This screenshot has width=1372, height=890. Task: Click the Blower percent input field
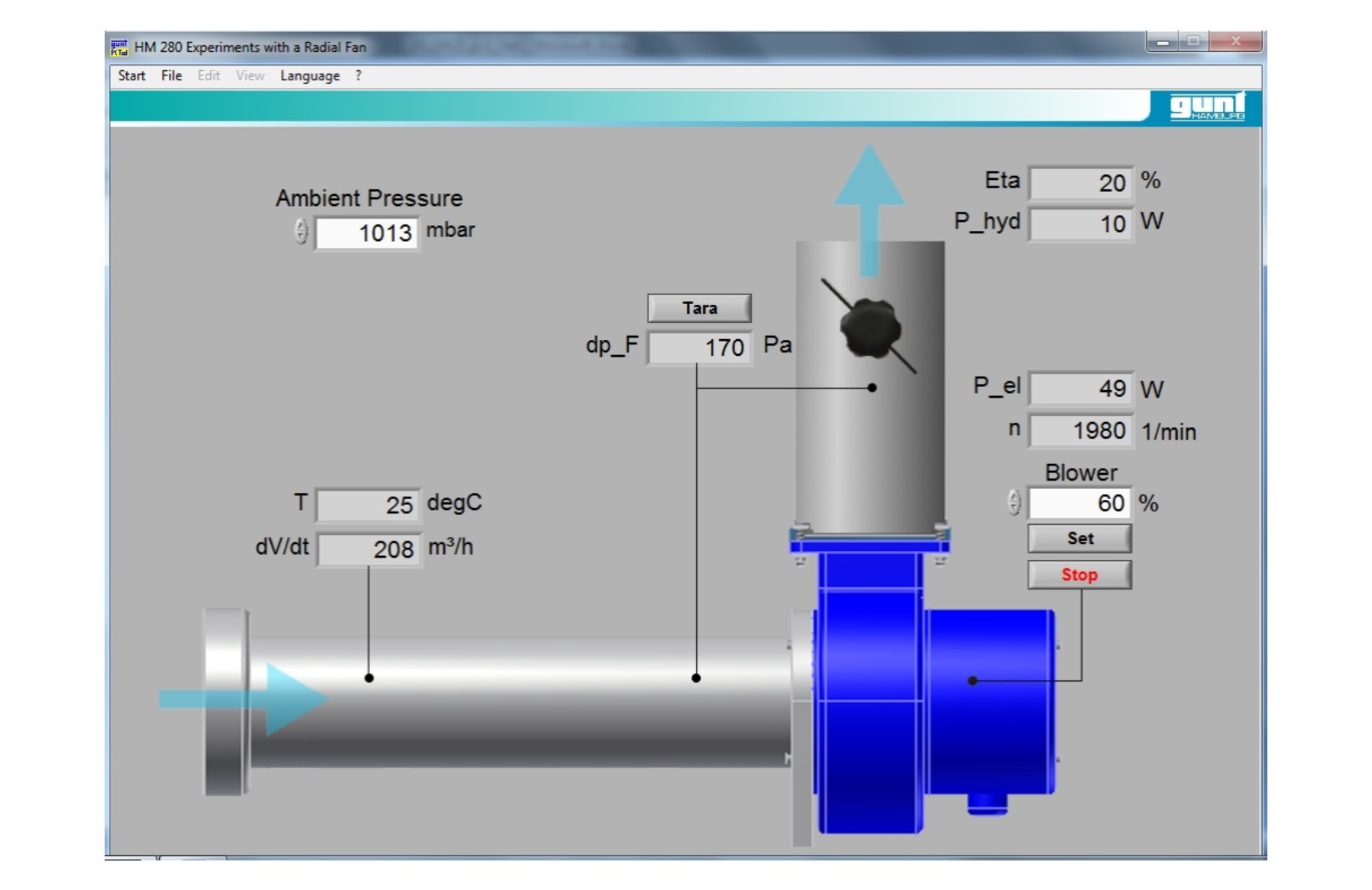coord(1080,503)
